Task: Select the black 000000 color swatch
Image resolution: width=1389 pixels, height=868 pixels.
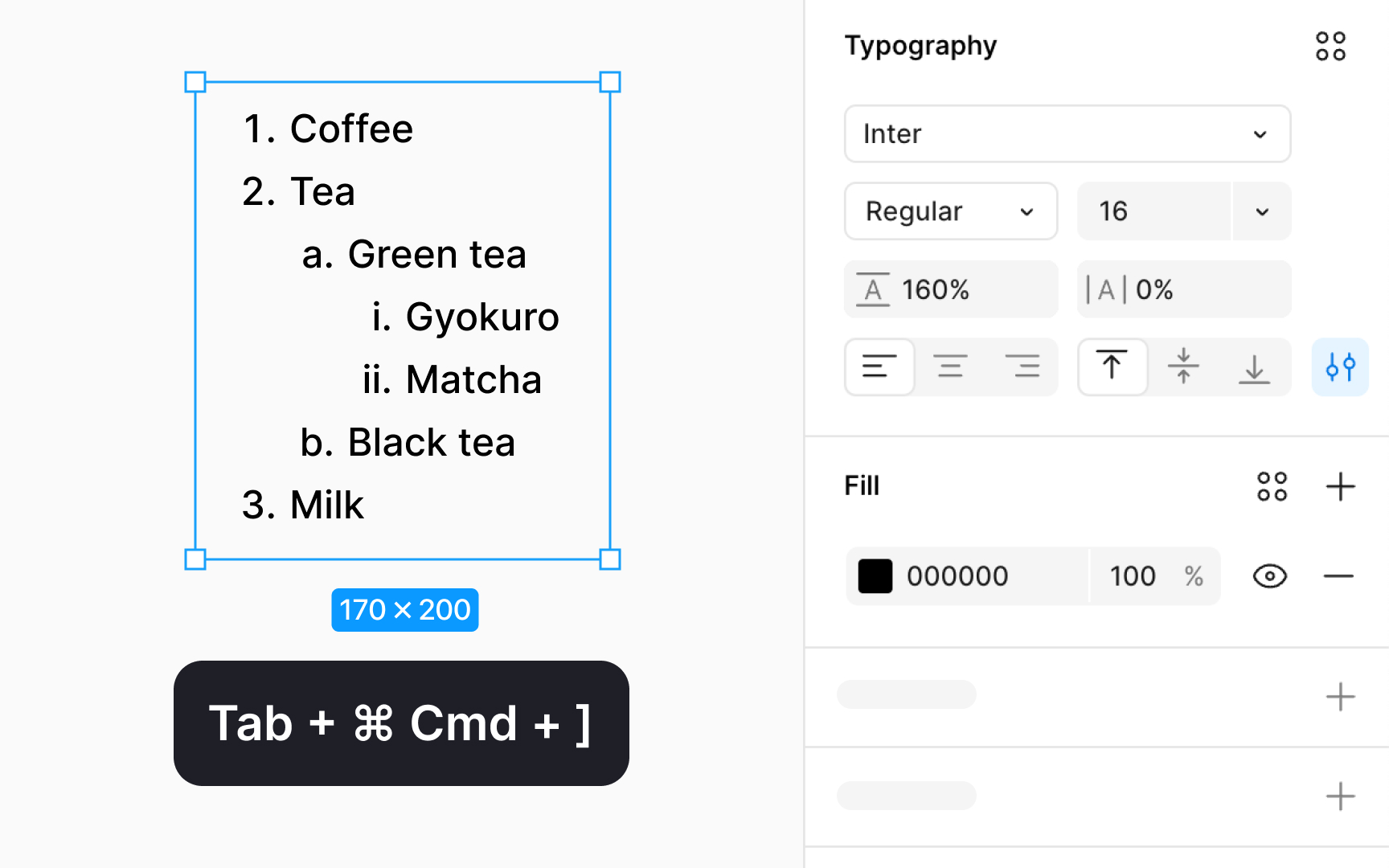Action: pos(875,576)
